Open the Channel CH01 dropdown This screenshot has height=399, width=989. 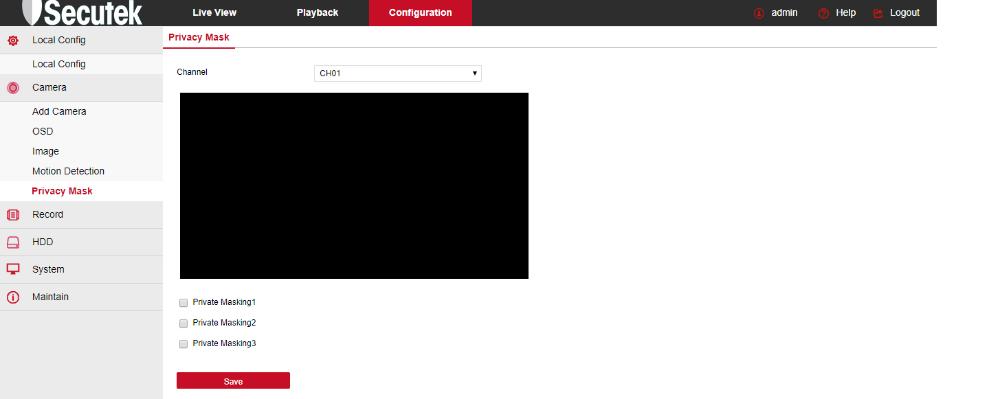(x=398, y=73)
